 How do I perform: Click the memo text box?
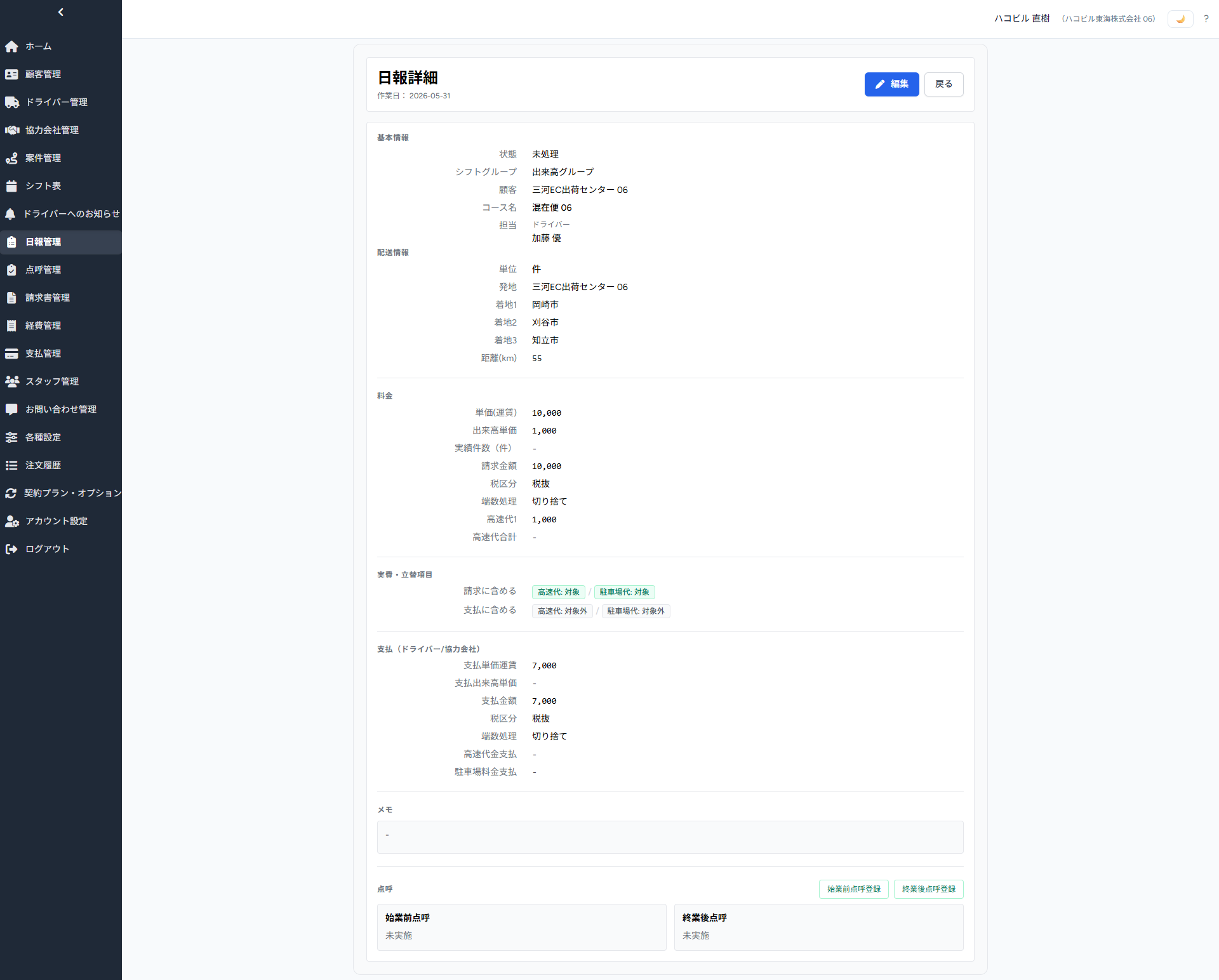[x=670, y=837]
